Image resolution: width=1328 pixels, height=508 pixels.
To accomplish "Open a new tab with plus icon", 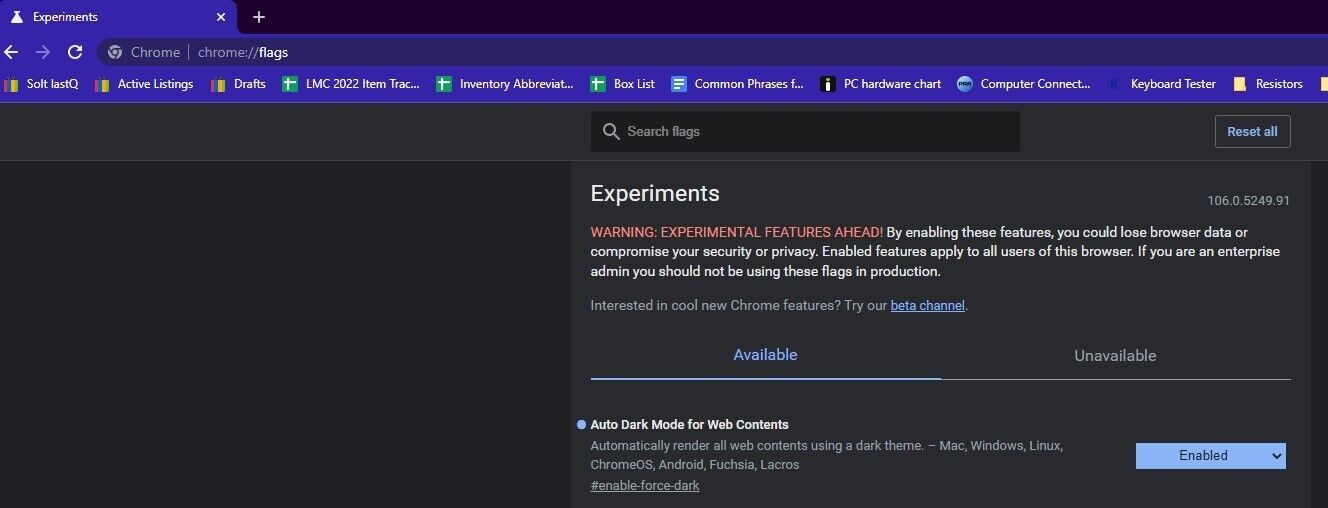I will 259,17.
